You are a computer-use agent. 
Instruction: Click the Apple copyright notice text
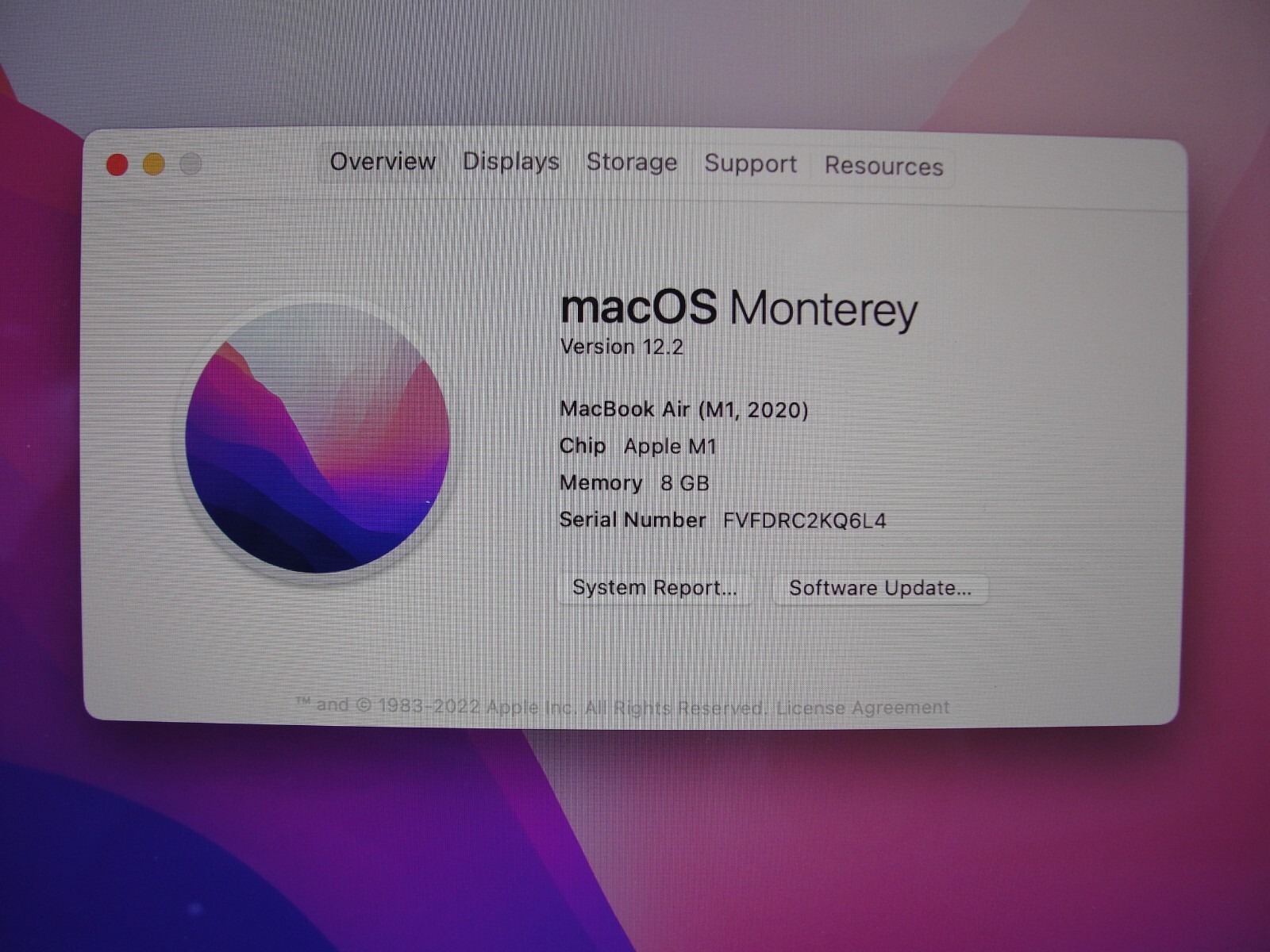click(x=531, y=706)
